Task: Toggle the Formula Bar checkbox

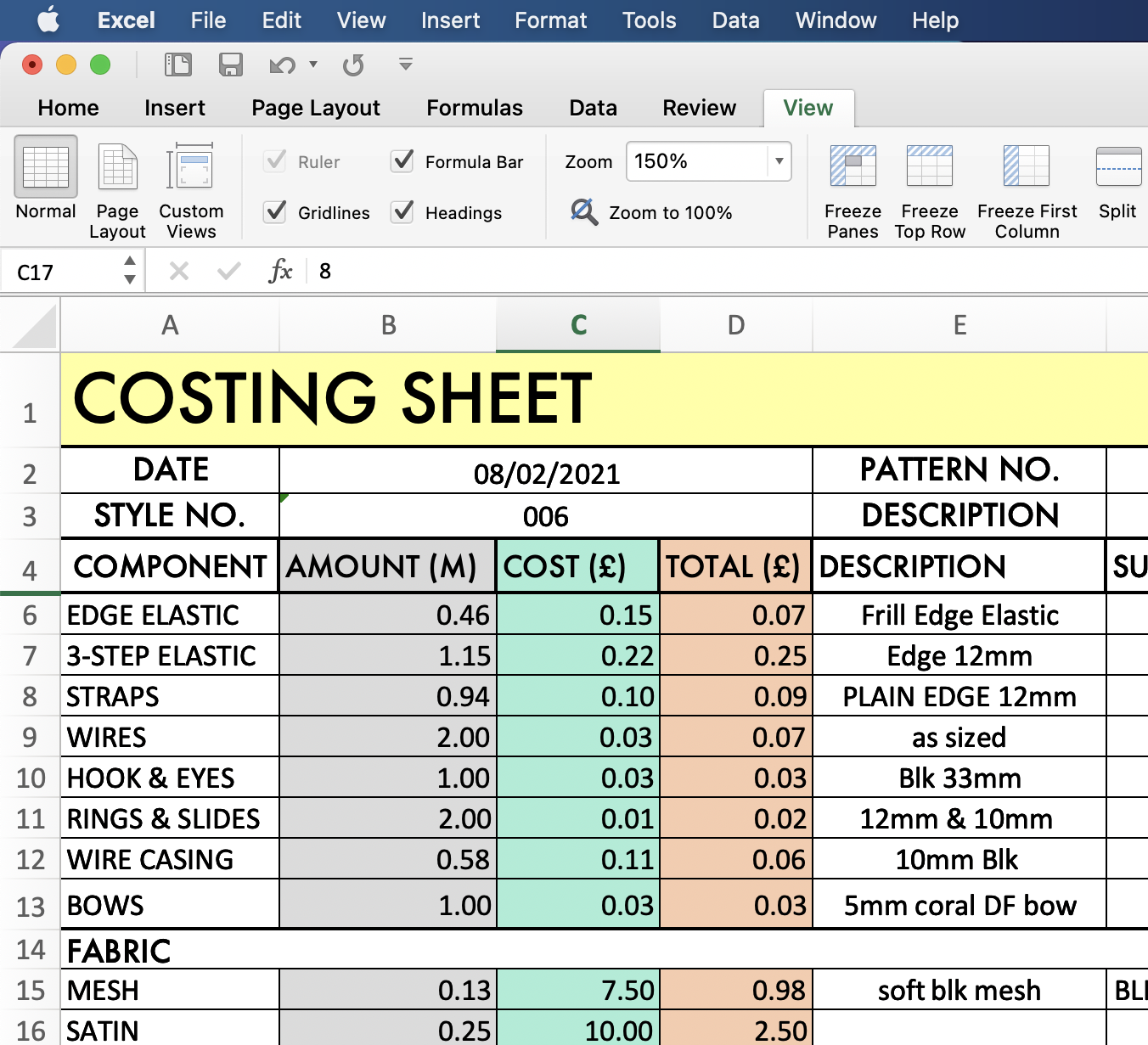Action: pos(402,161)
